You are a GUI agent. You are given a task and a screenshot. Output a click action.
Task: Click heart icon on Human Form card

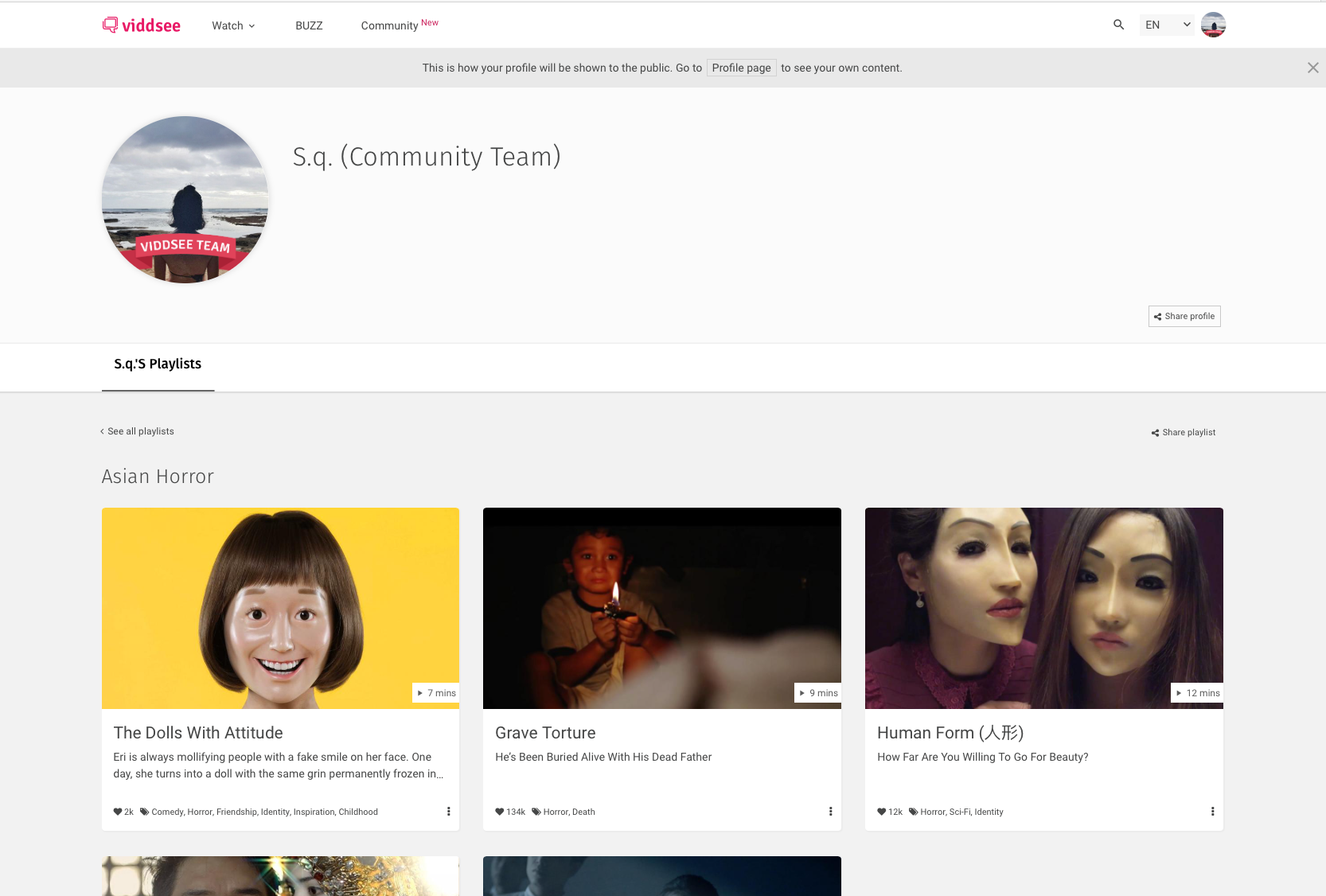point(882,812)
